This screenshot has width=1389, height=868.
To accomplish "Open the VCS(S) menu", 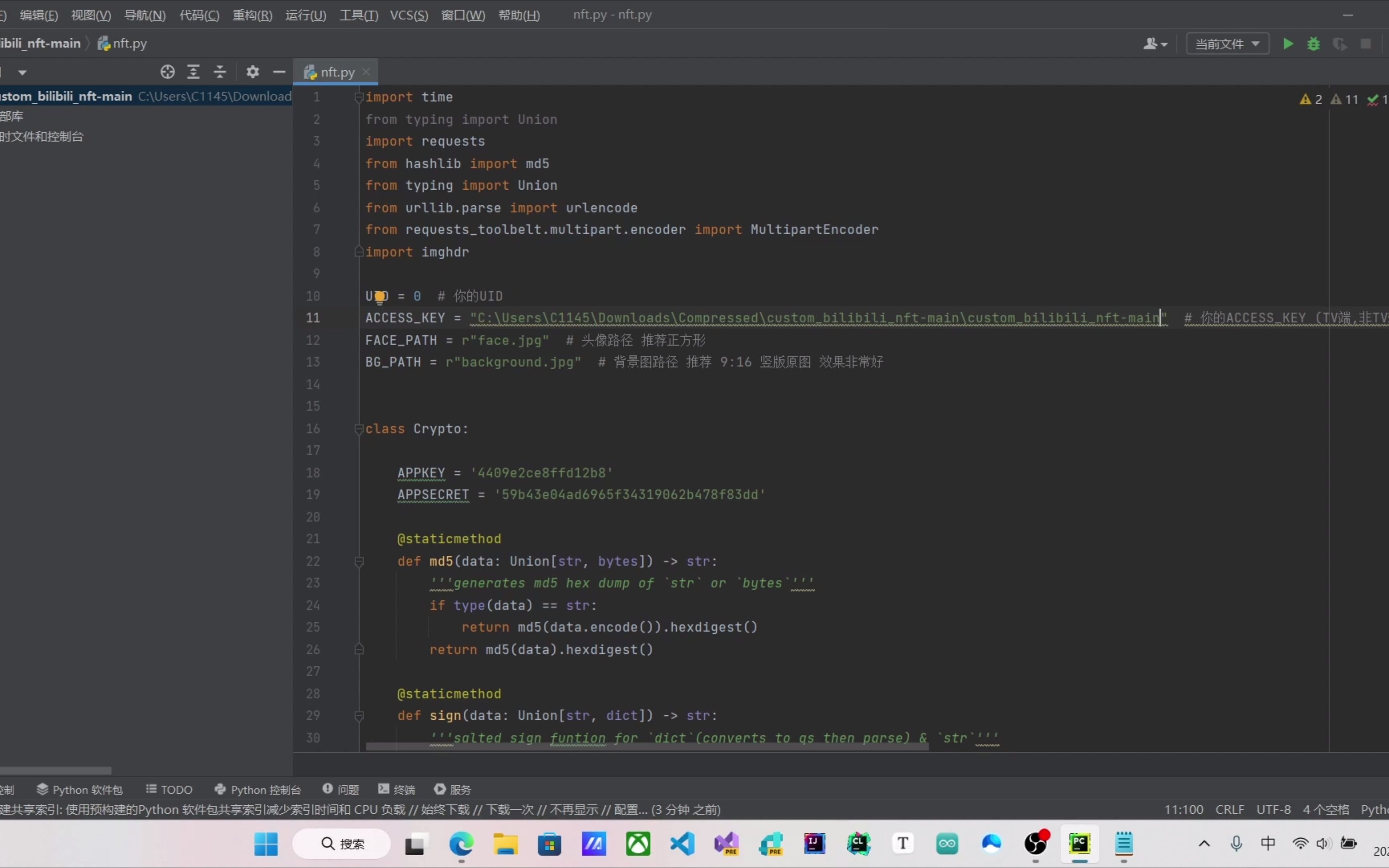I will tap(409, 15).
